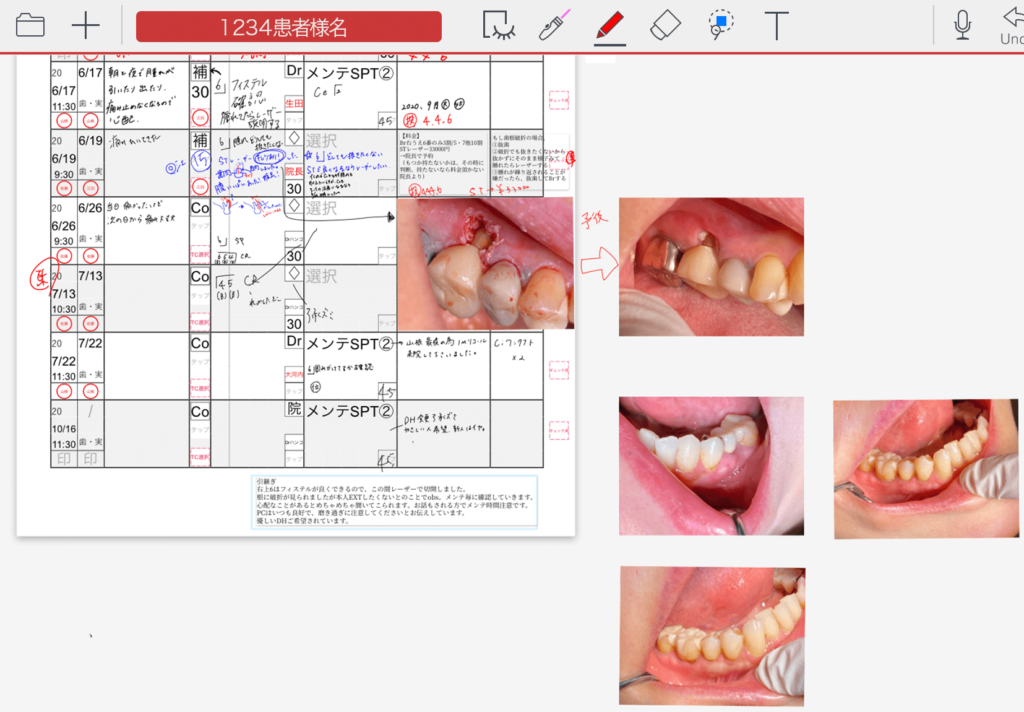This screenshot has width=1024, height=712.
Task: Select the Co cell in 10/16 row
Action: [x=200, y=412]
